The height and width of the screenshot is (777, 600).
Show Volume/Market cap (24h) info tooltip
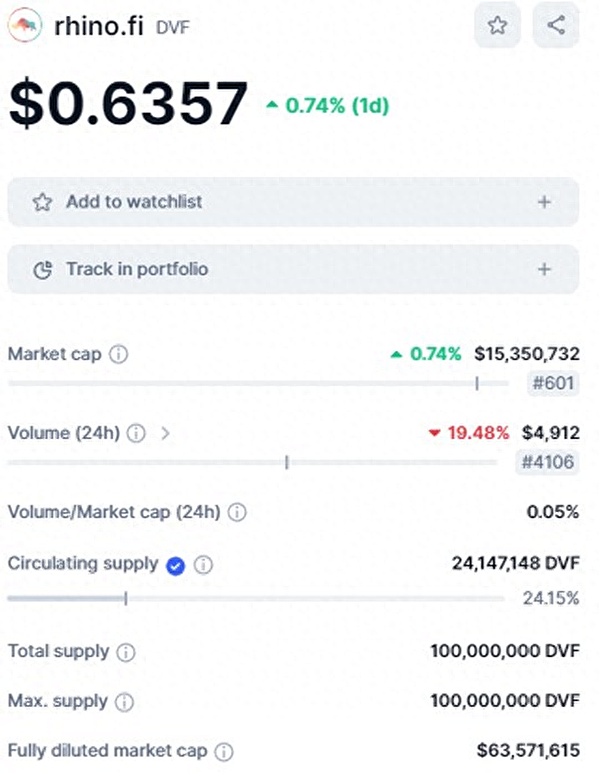(237, 512)
